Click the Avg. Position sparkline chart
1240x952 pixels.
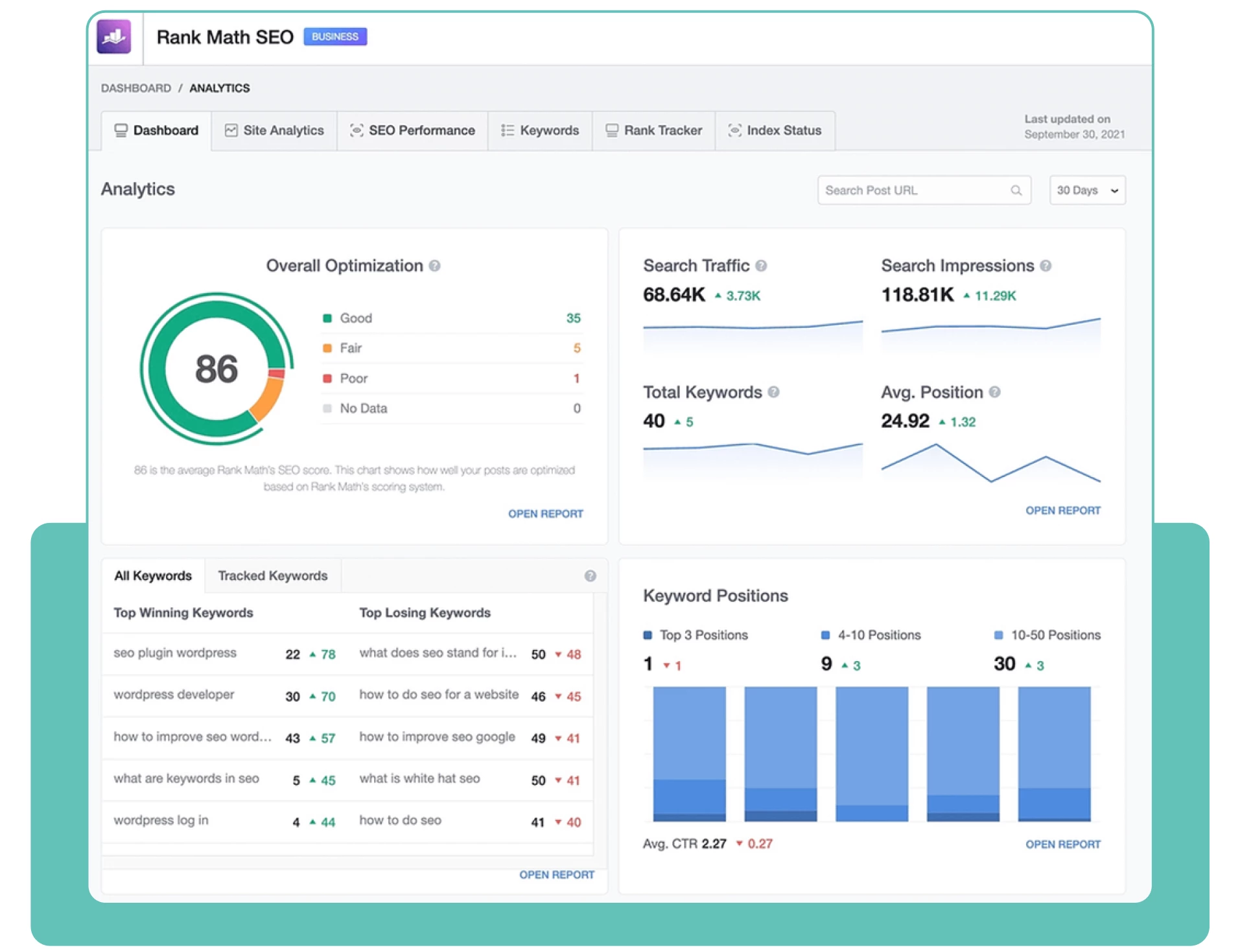(x=990, y=463)
